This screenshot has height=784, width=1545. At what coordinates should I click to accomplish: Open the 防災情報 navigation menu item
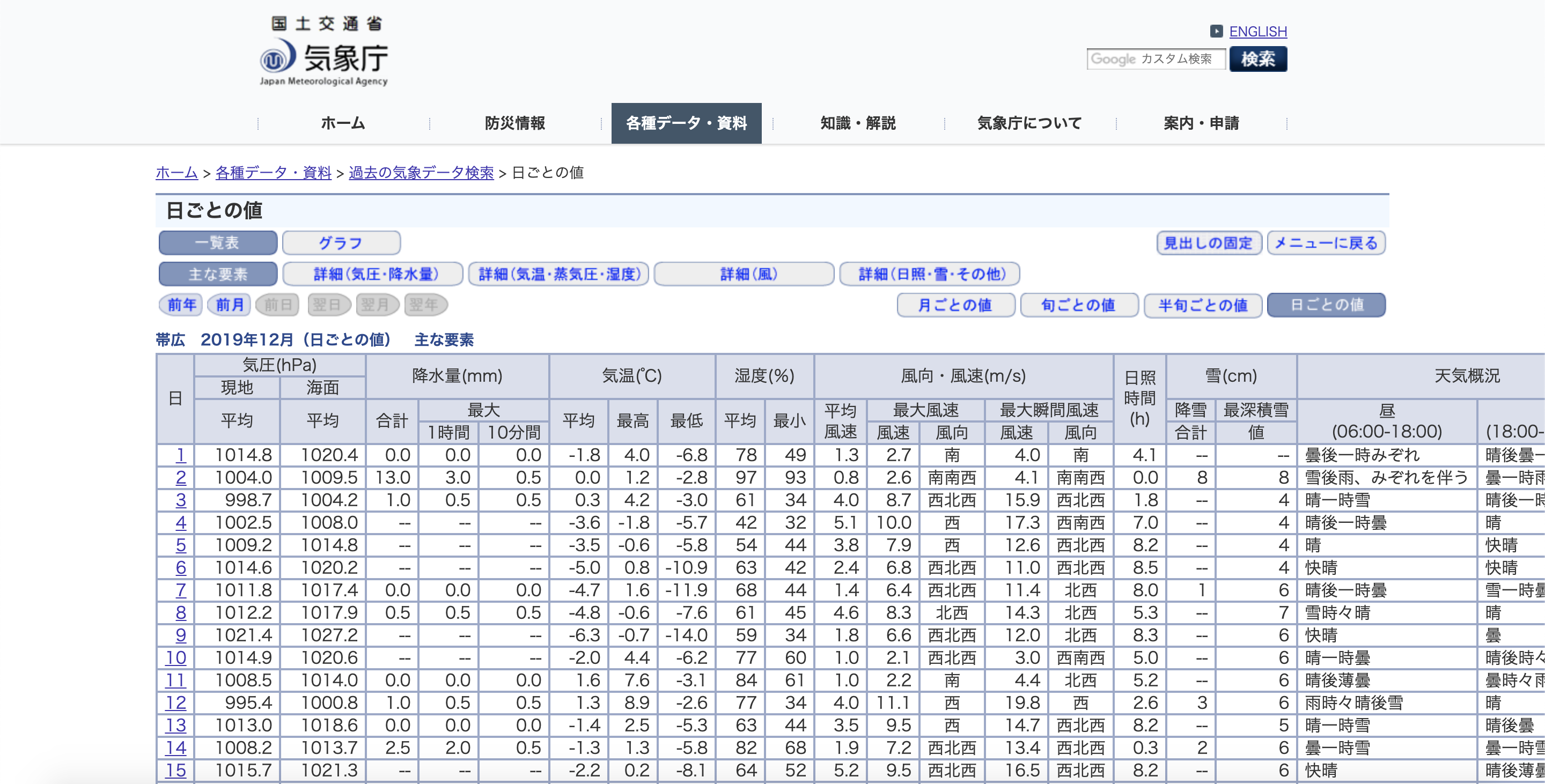514,123
